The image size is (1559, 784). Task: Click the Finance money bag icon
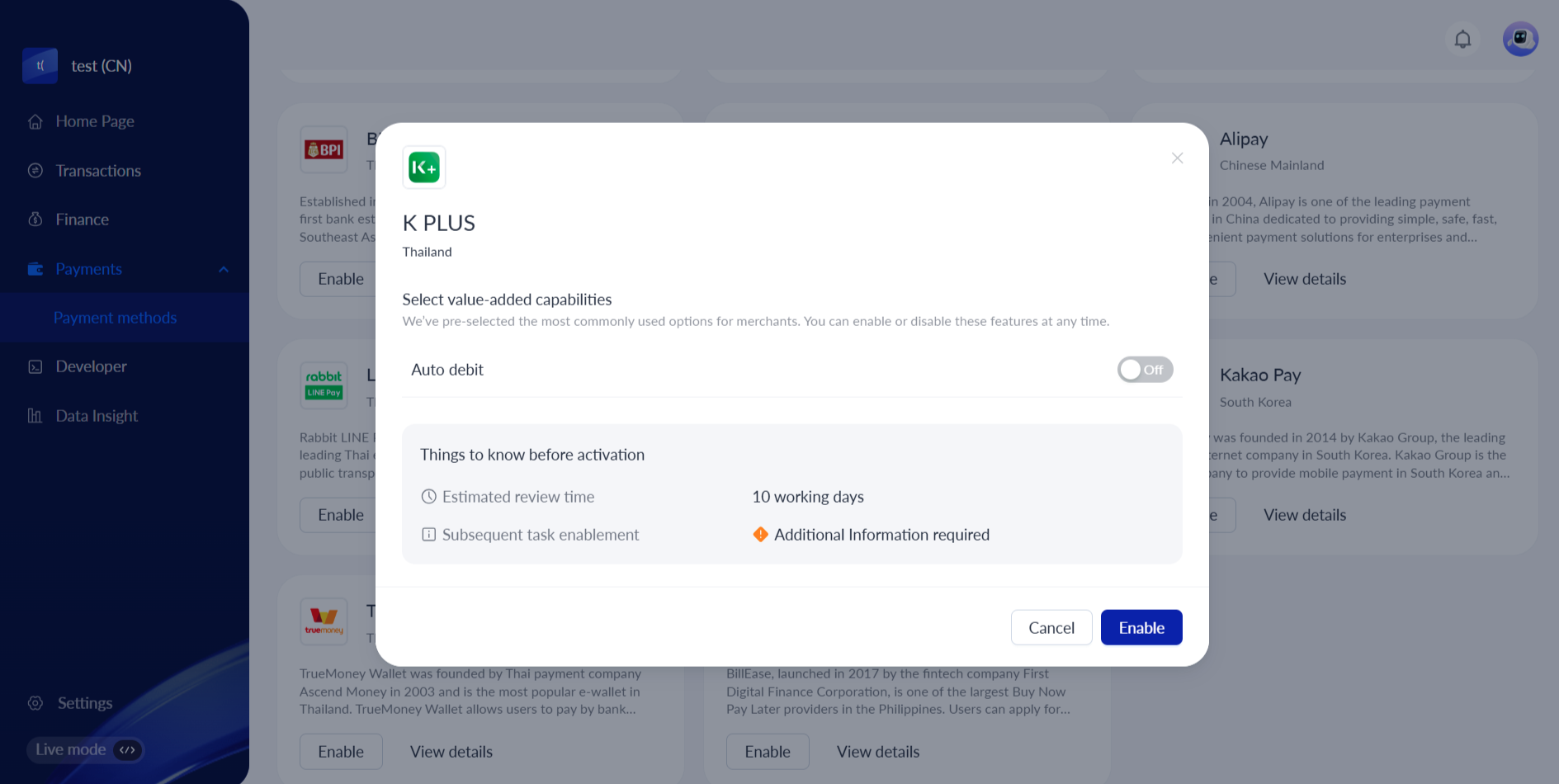(x=35, y=220)
